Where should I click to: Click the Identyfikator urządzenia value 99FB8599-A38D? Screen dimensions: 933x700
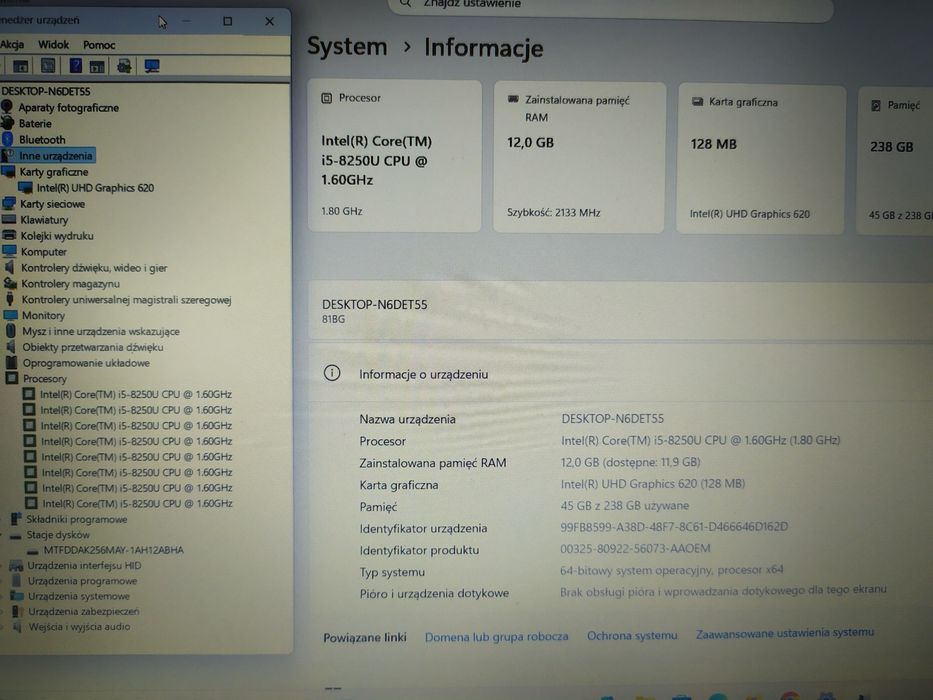tap(674, 527)
